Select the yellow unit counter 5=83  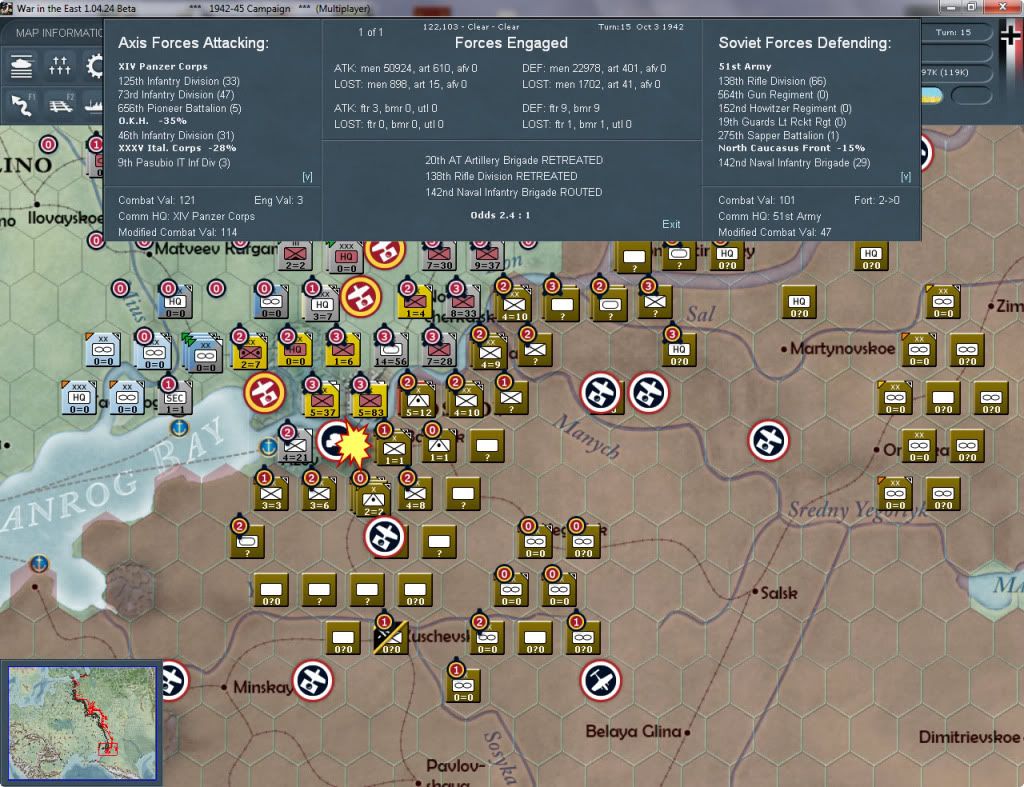370,399
